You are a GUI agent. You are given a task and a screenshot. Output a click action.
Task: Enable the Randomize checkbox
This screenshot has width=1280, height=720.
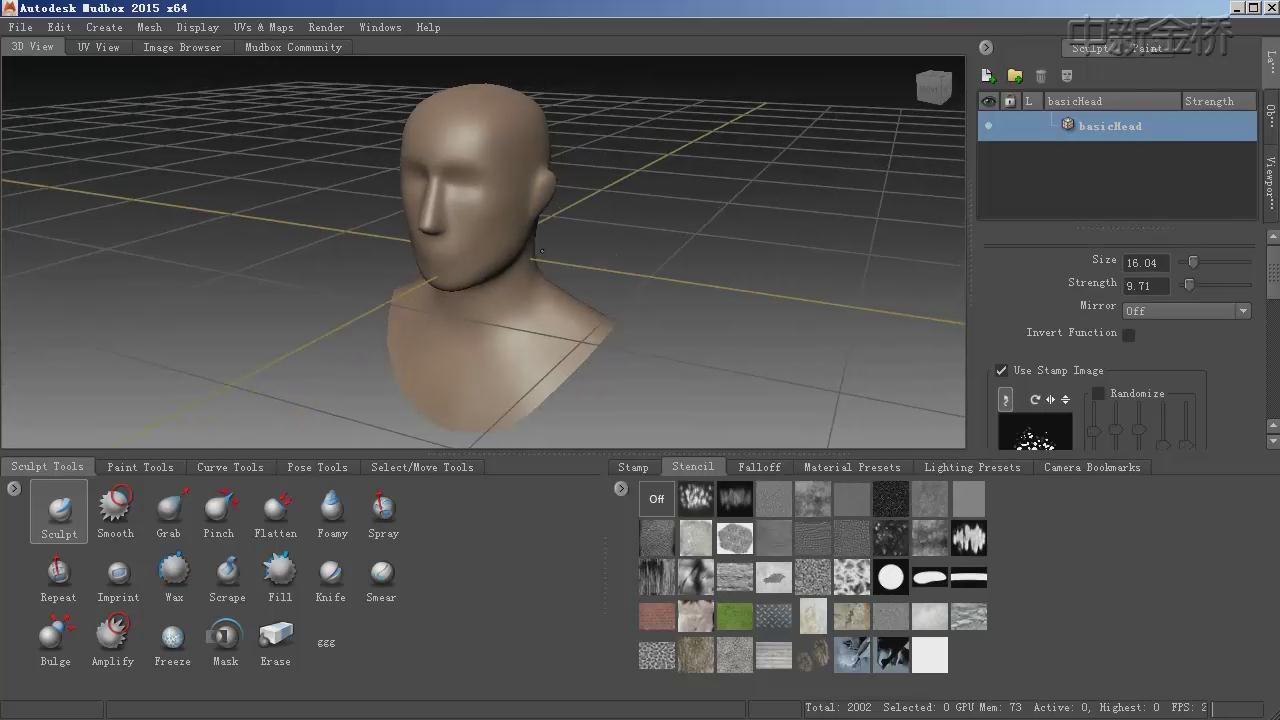coord(1098,394)
